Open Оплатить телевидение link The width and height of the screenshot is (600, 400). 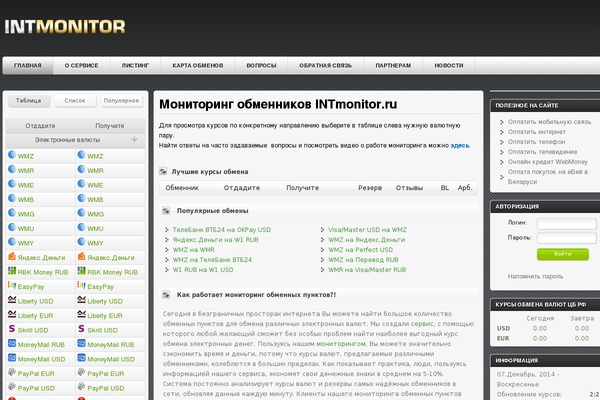coord(542,152)
